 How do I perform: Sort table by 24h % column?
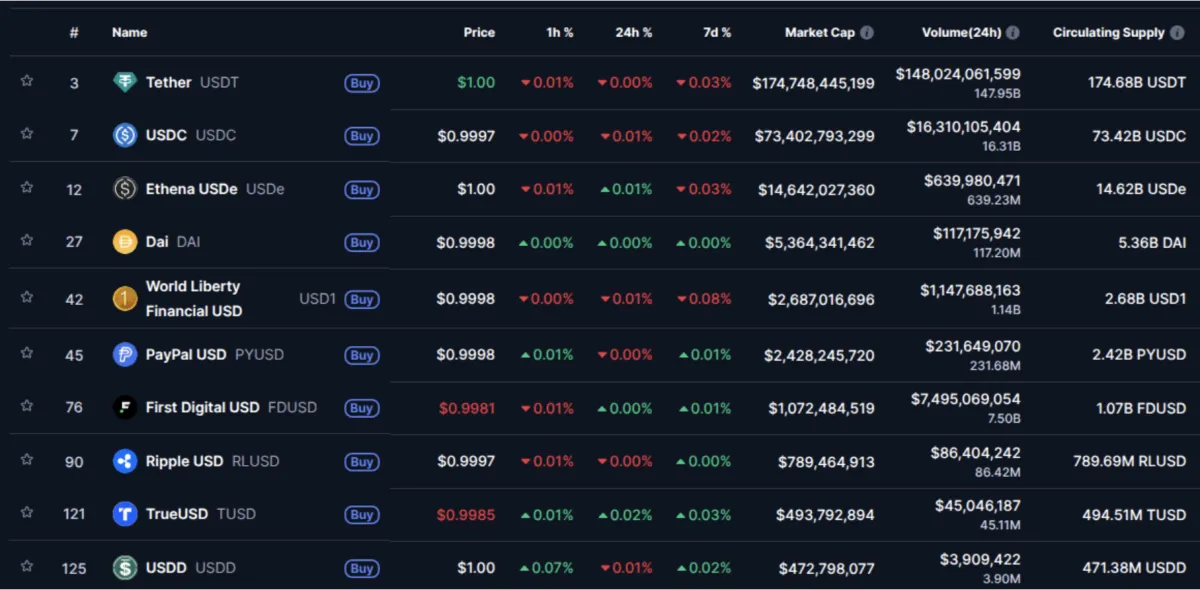click(634, 32)
